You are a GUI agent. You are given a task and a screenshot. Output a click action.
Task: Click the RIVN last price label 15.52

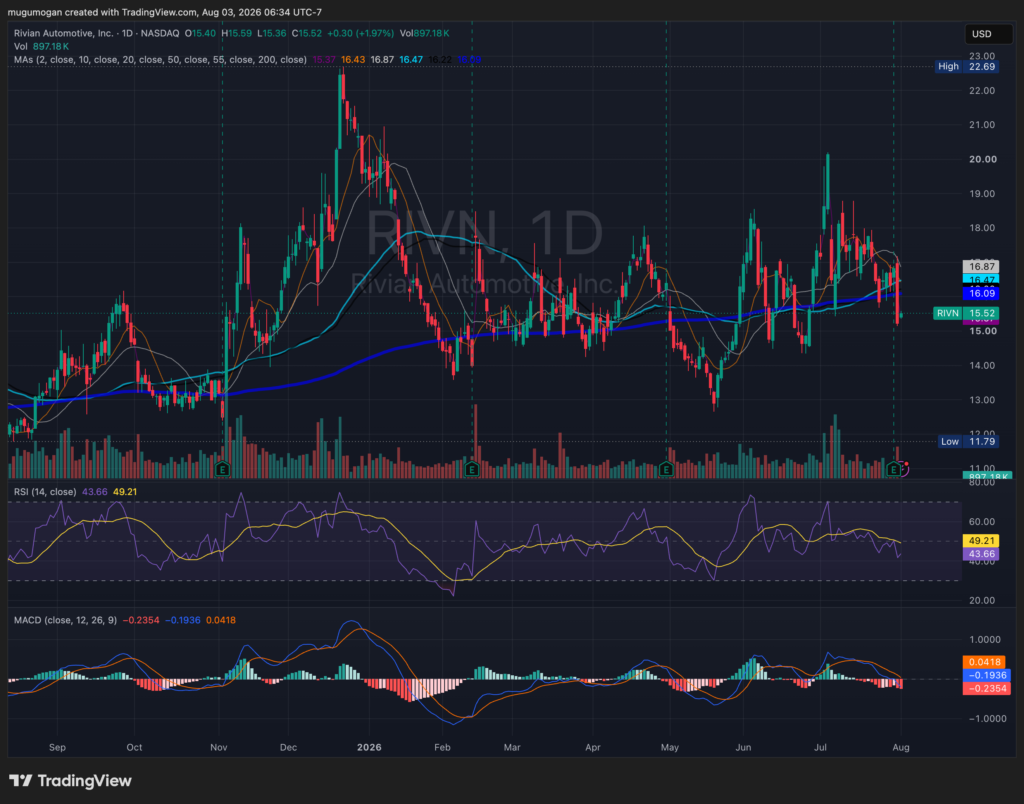point(966,314)
